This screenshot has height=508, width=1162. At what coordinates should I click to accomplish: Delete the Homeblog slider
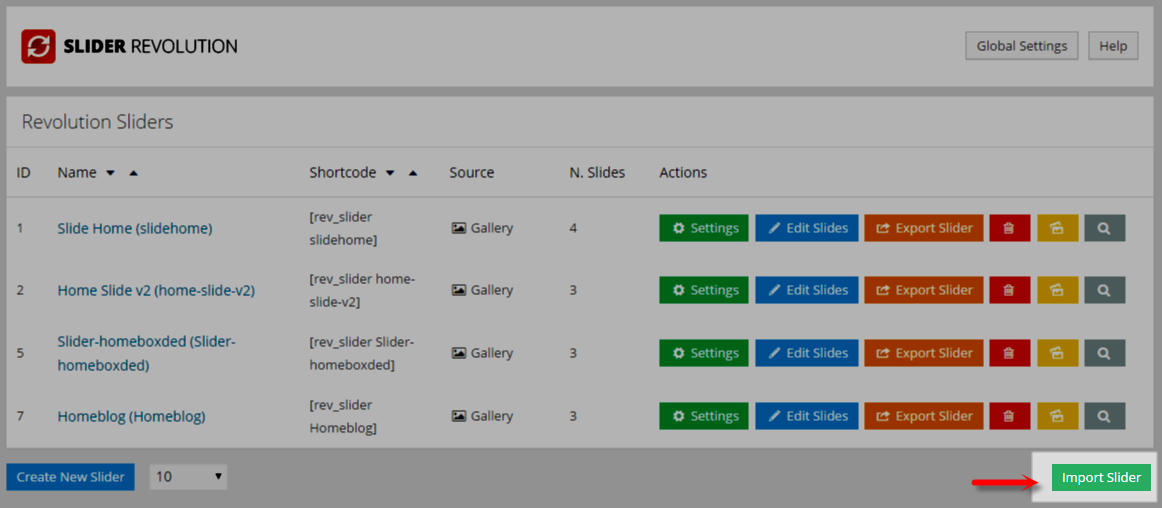point(1009,416)
